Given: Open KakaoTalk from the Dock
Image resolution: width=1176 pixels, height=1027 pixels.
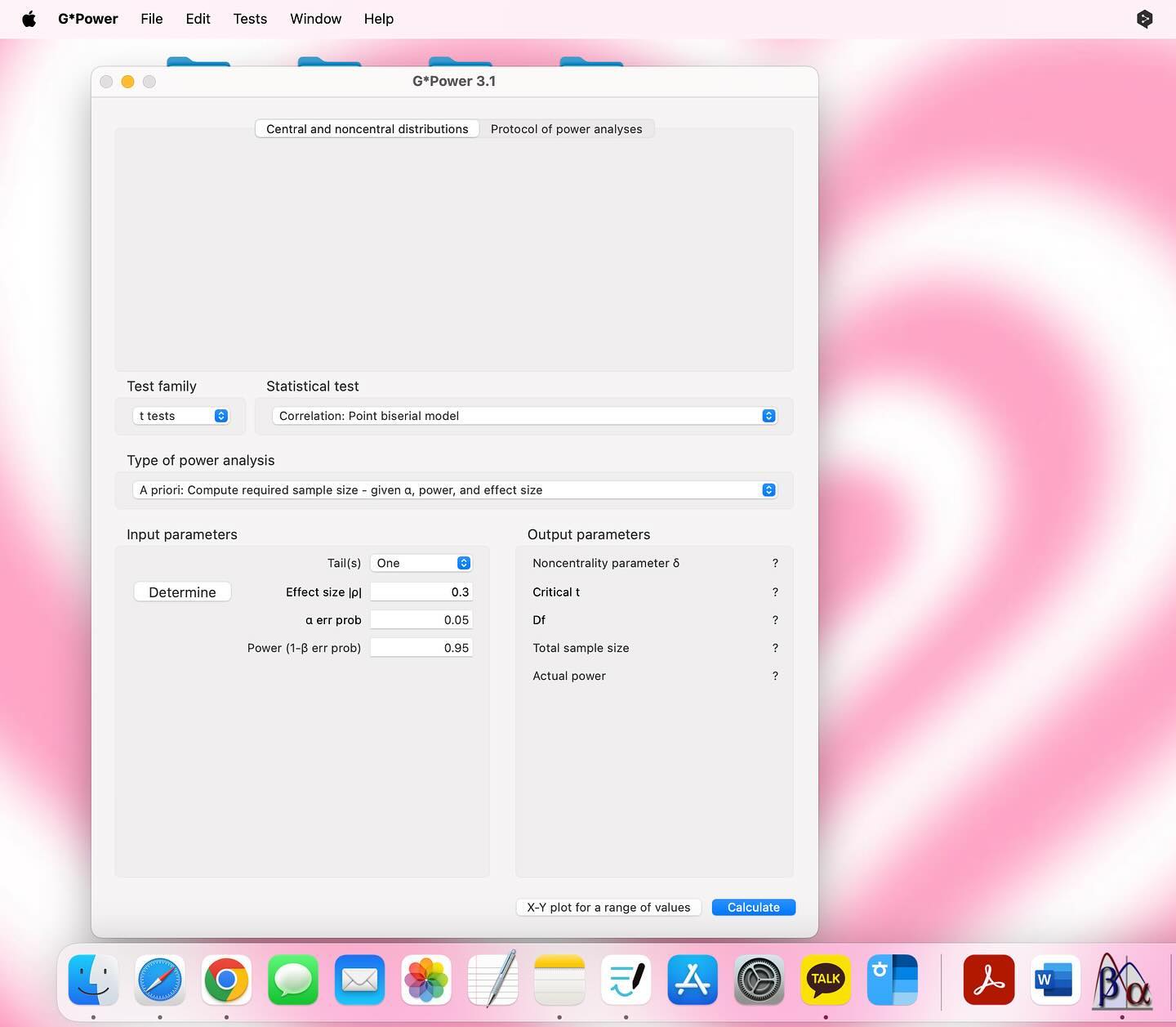Looking at the screenshot, I should [826, 980].
